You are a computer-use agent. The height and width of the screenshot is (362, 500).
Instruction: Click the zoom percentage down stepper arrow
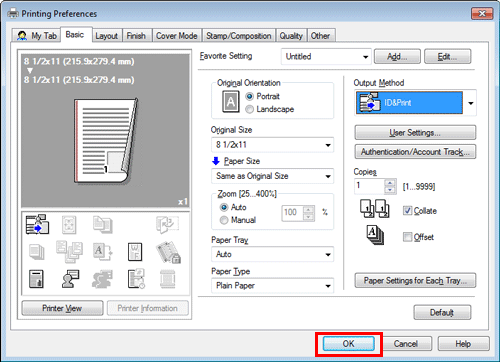[309, 217]
